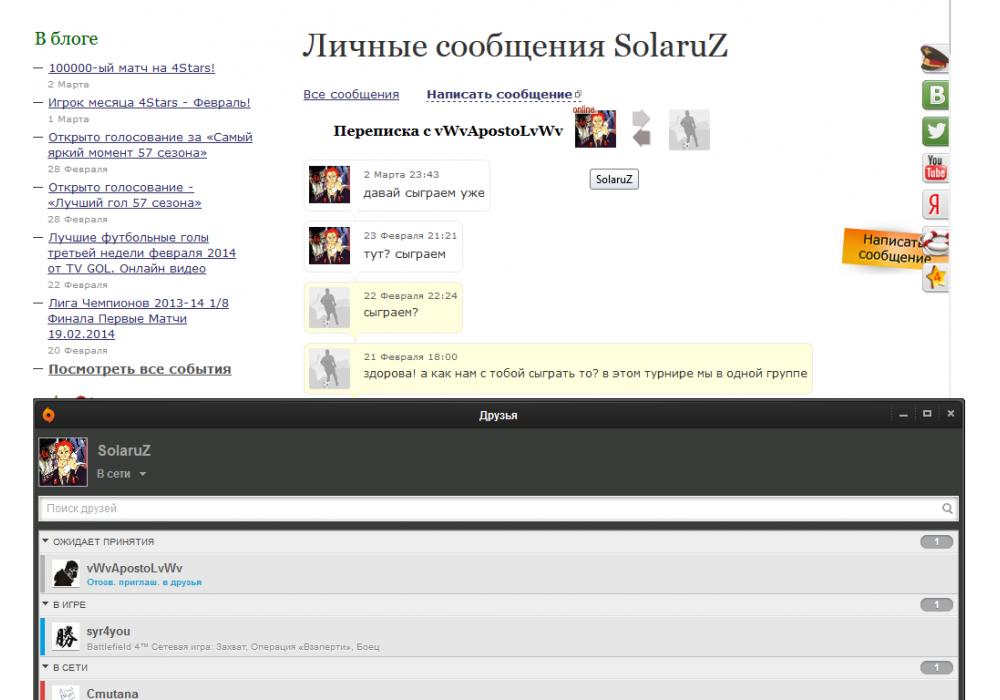Collapse the «В сети» friends group

[46, 667]
